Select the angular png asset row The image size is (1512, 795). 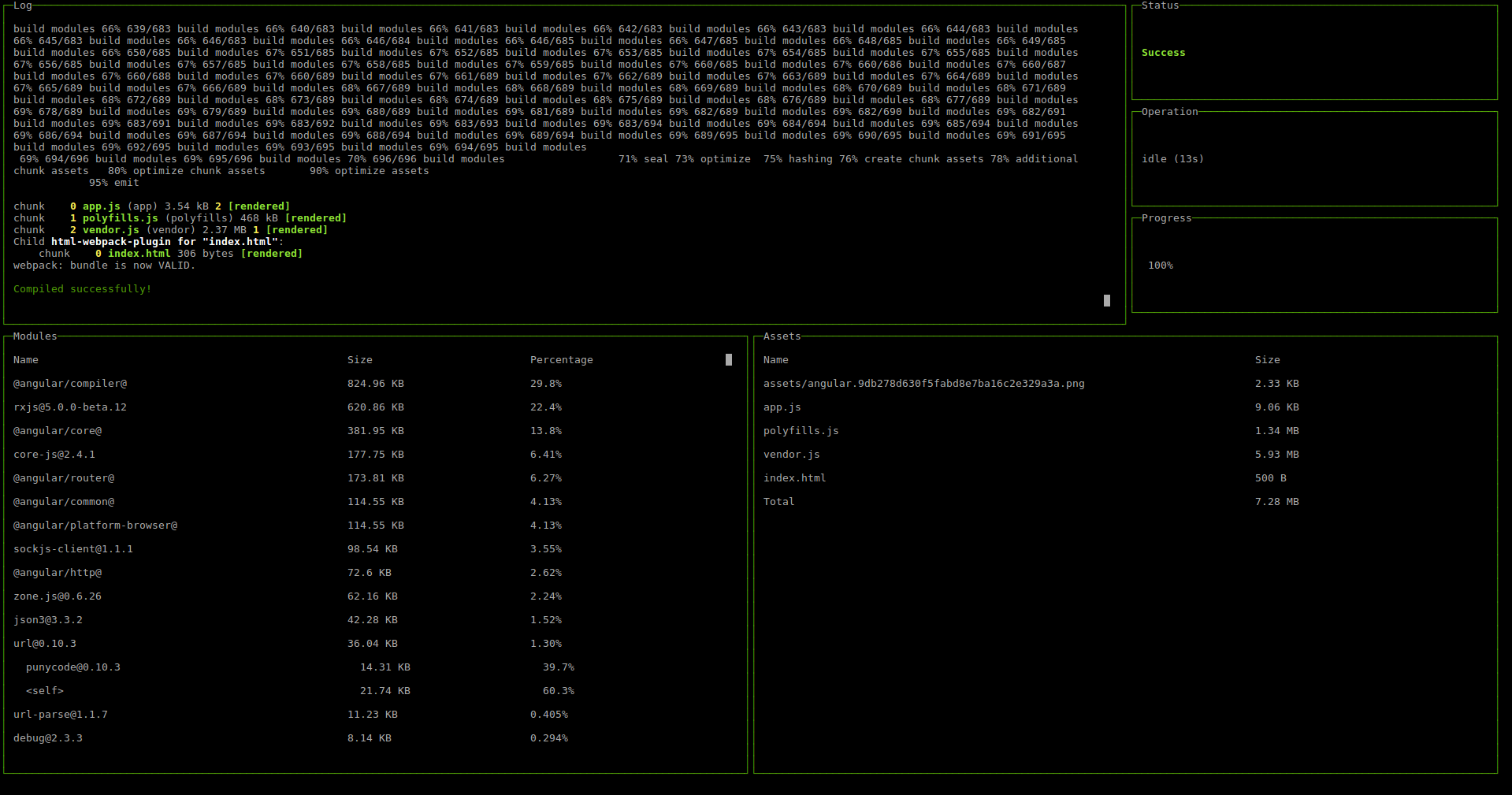[x=1126, y=384]
